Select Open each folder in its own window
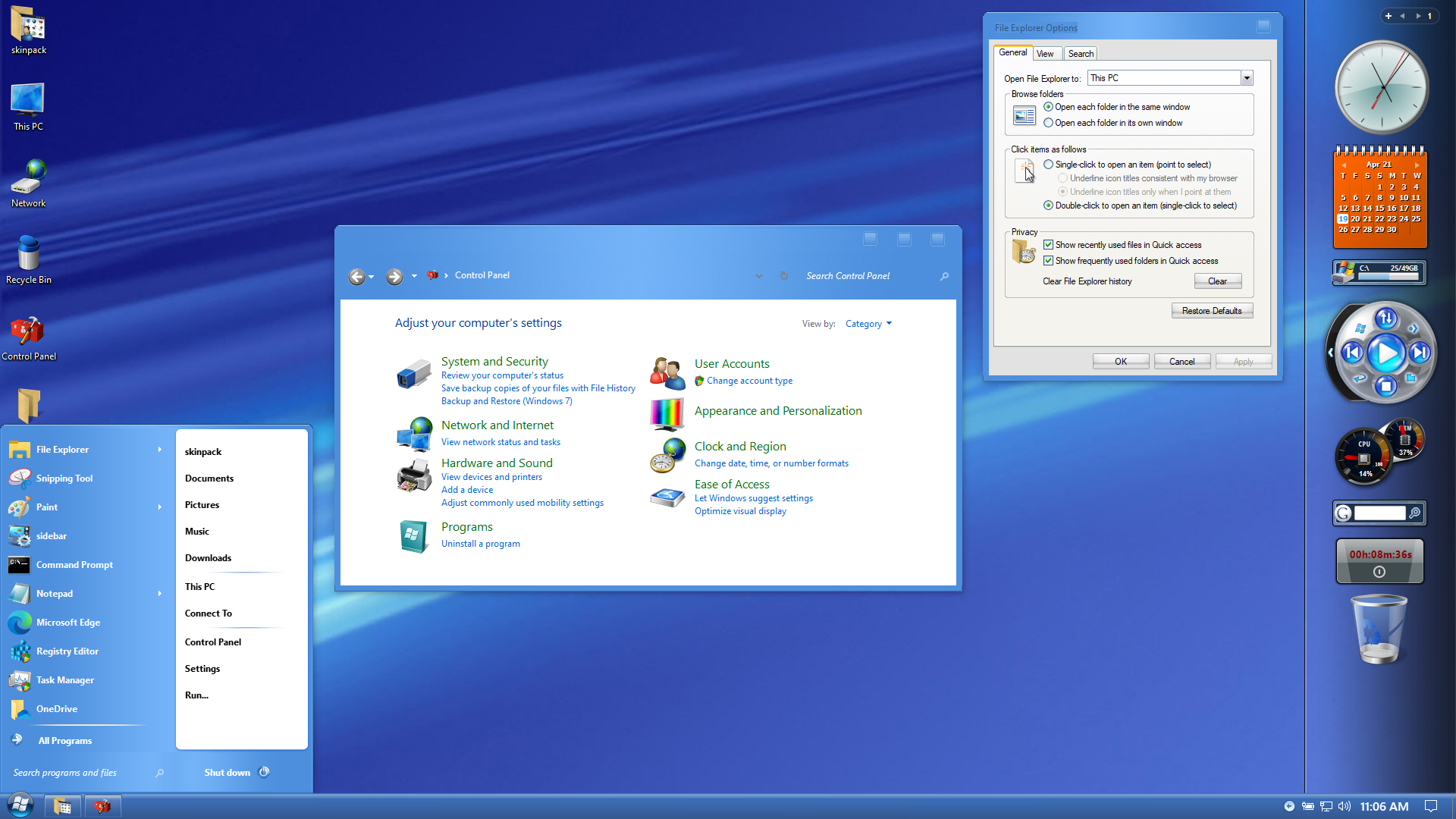Viewport: 1456px width, 819px height. [1048, 123]
